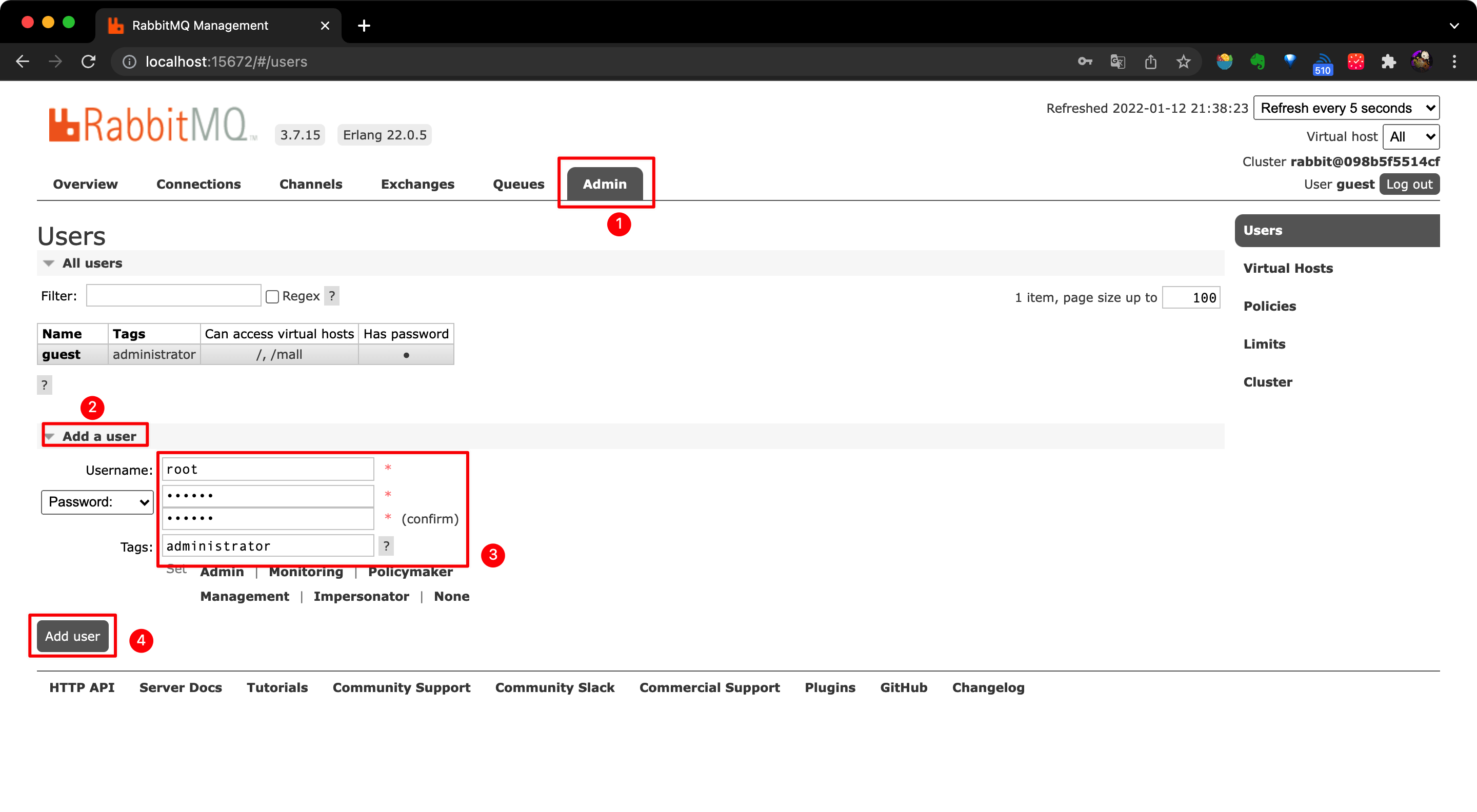The image size is (1477, 812).
Task: Open the Evernote elephant extension
Action: [x=1258, y=62]
